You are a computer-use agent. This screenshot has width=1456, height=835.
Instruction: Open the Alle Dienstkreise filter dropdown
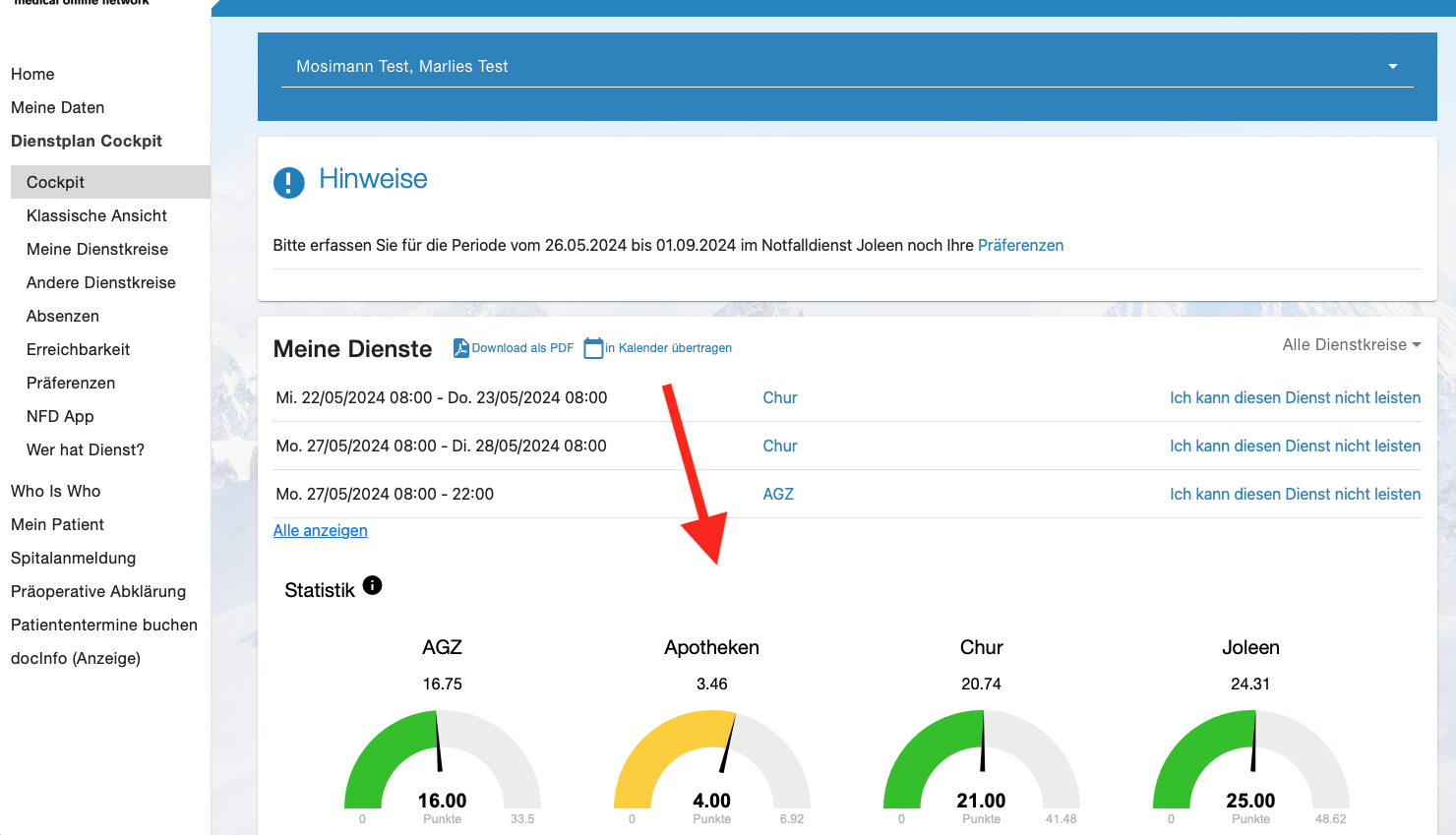tap(1351, 345)
